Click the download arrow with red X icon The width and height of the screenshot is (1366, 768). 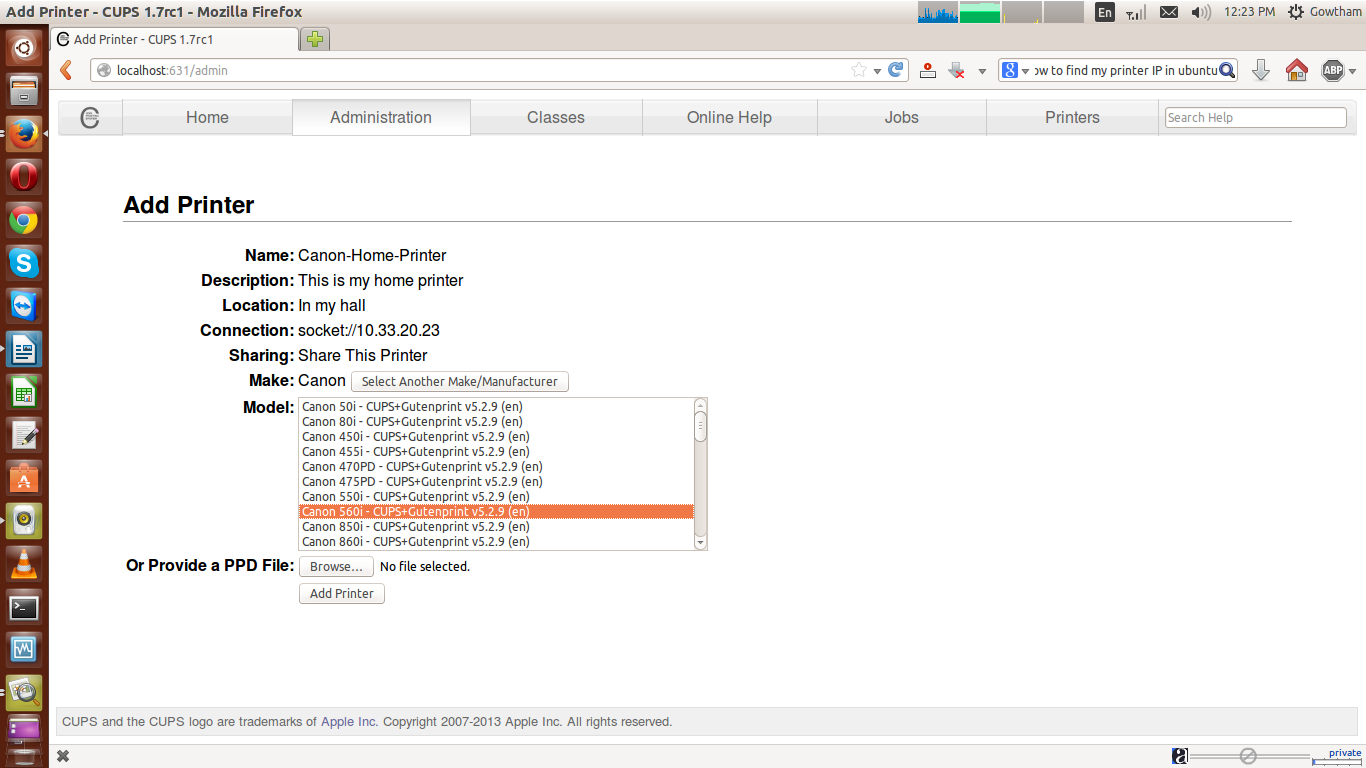click(x=957, y=70)
